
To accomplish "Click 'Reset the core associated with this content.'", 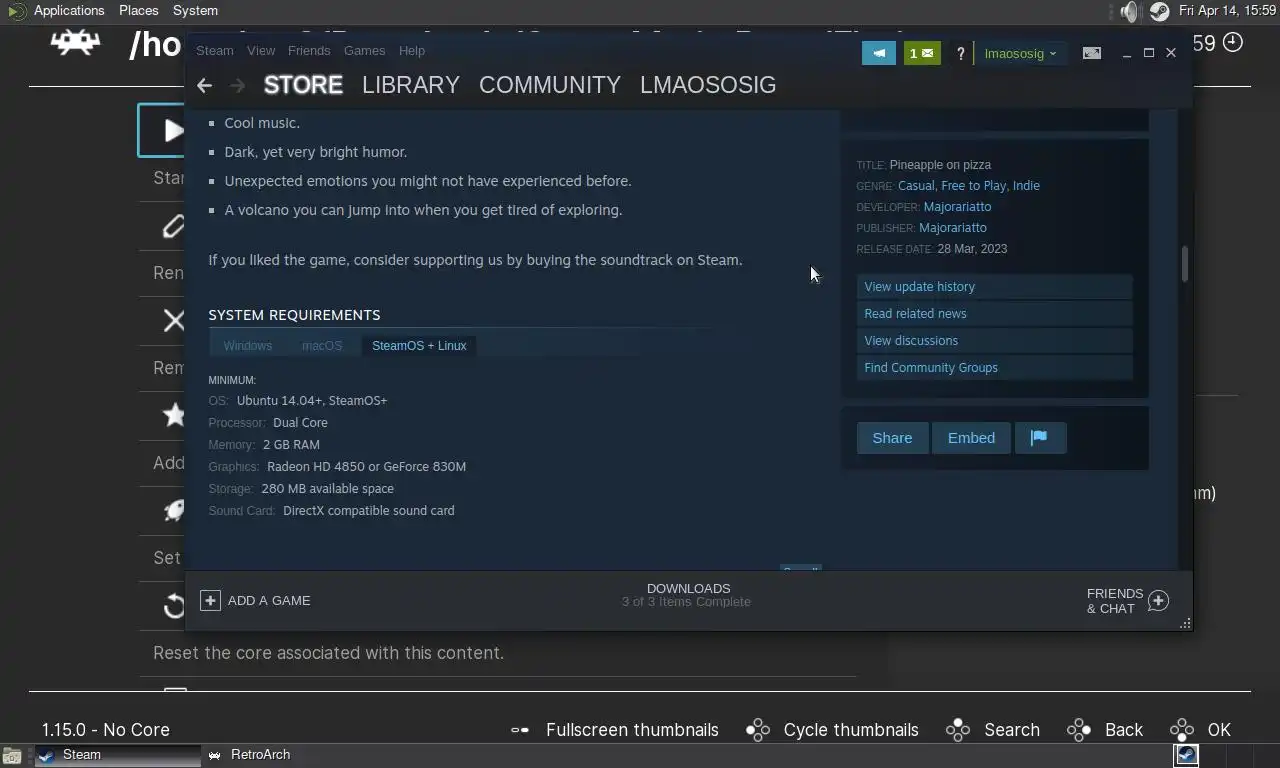I will point(328,653).
